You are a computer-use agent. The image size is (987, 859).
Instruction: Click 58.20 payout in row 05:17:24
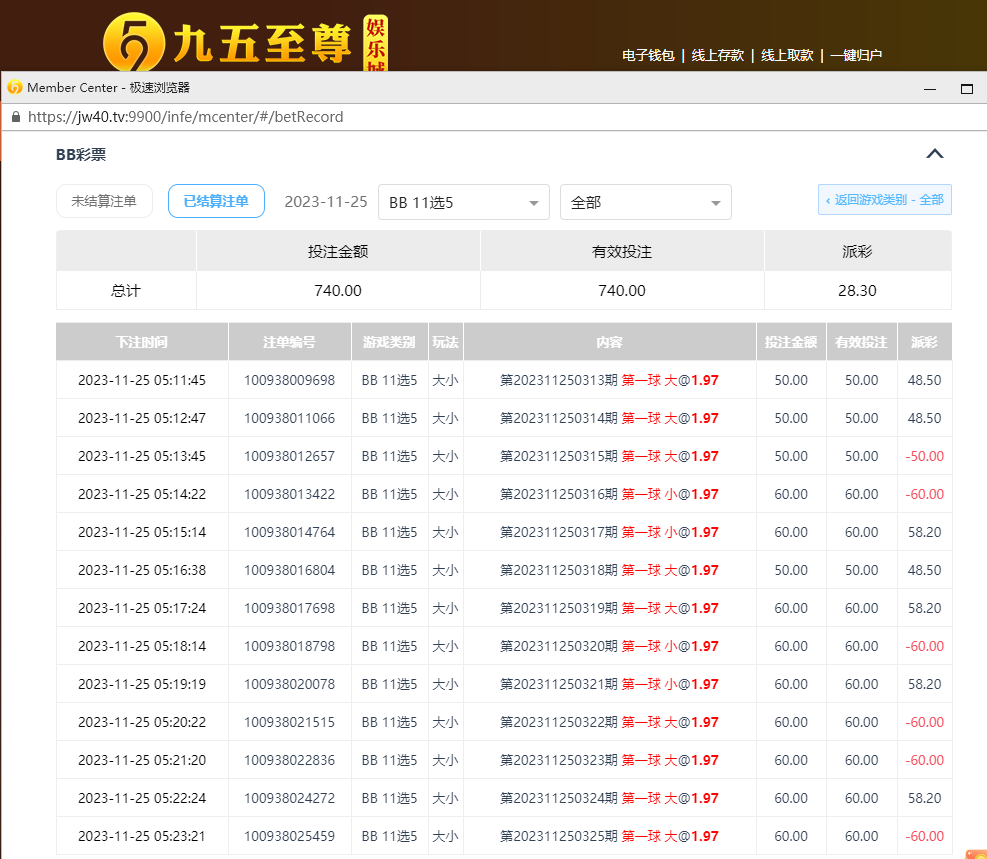coord(924,608)
